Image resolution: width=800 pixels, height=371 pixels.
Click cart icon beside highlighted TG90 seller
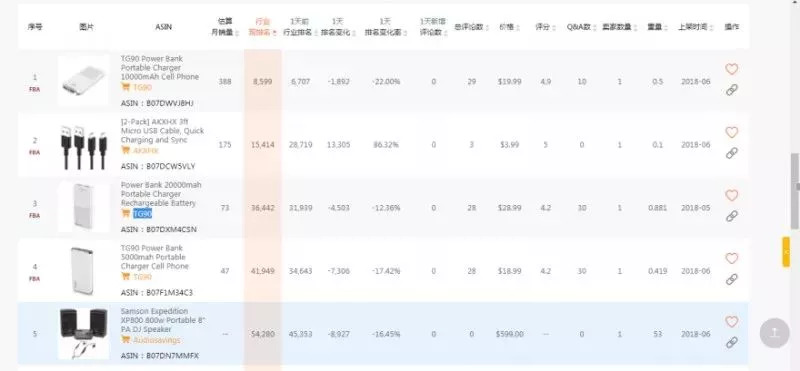click(125, 213)
